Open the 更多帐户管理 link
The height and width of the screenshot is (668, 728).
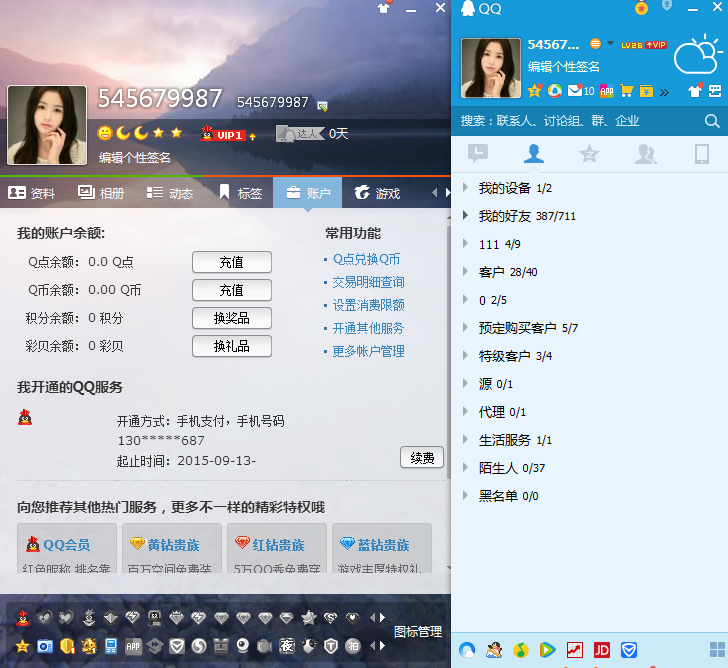pos(369,351)
